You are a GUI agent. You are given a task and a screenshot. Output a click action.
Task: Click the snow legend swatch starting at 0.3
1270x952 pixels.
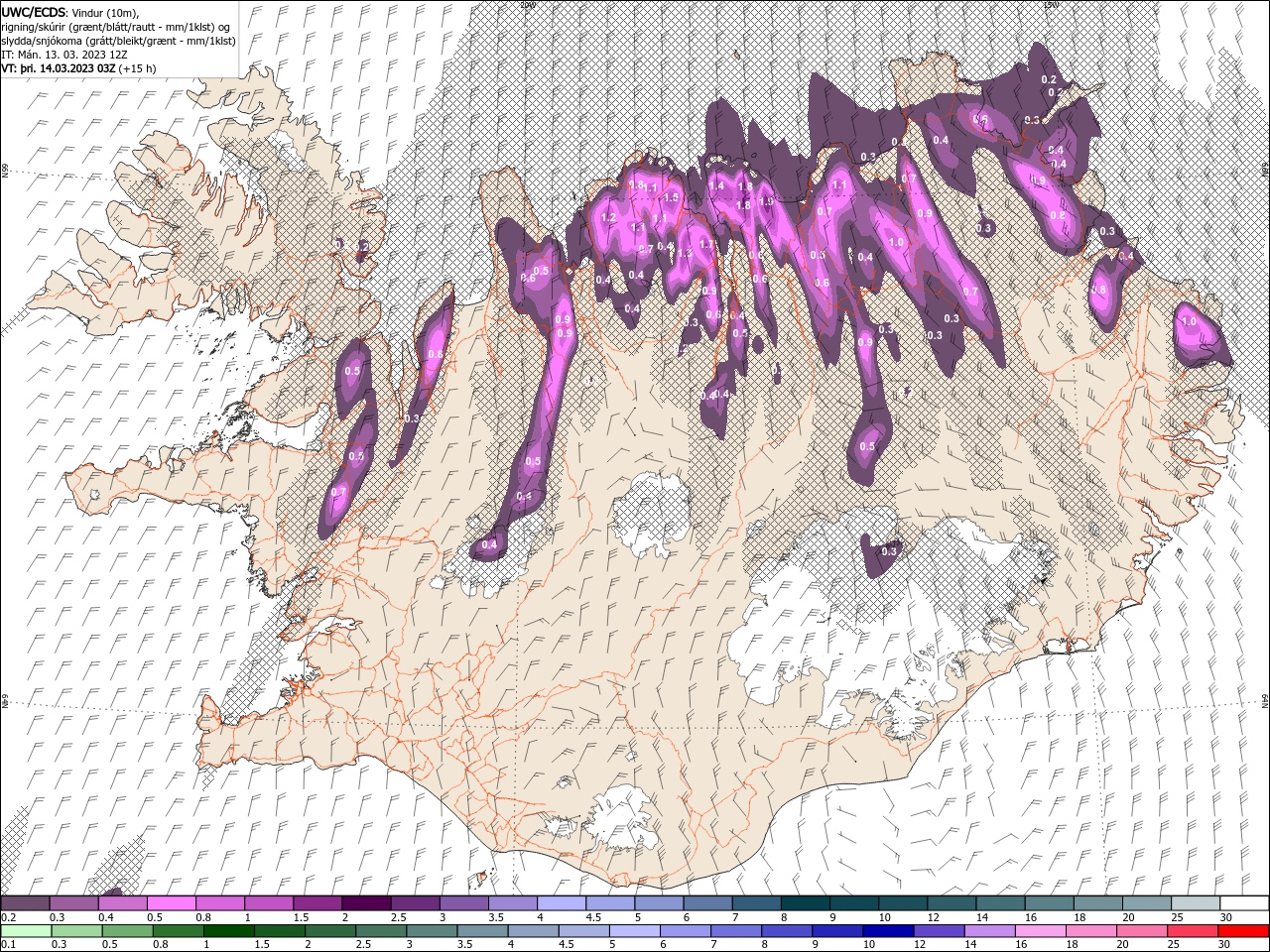click(x=74, y=903)
